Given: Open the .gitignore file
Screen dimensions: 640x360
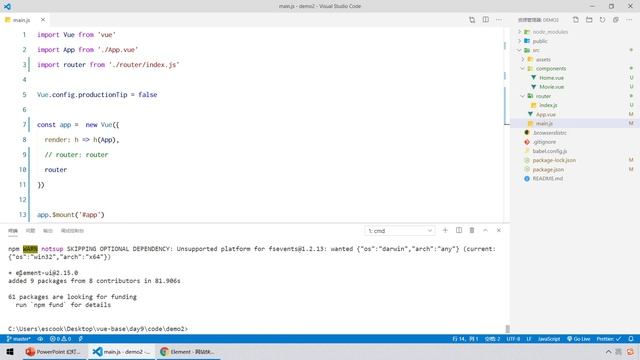Looking at the screenshot, I should tap(544, 142).
